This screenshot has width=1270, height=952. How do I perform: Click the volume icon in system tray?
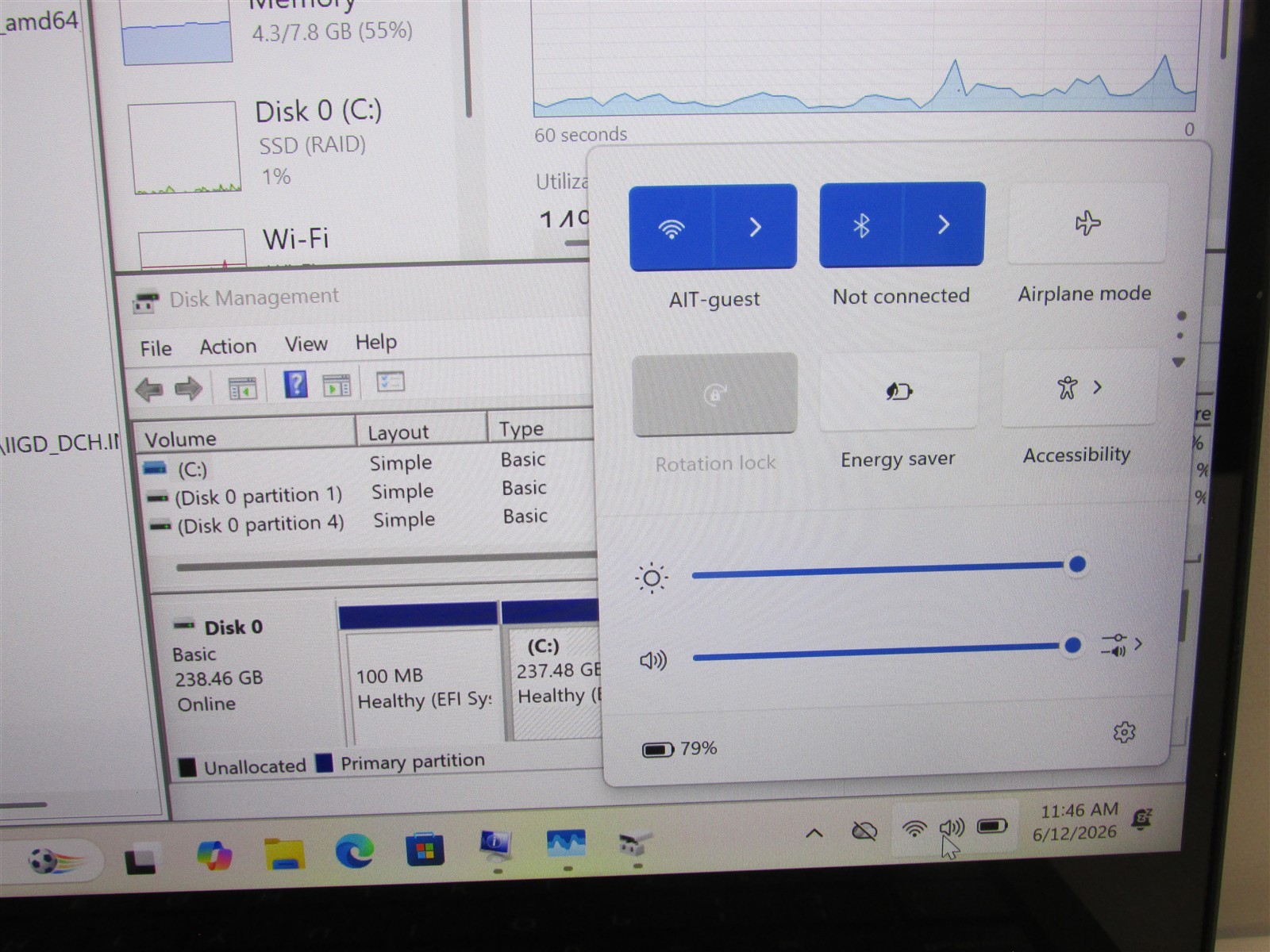point(952,828)
